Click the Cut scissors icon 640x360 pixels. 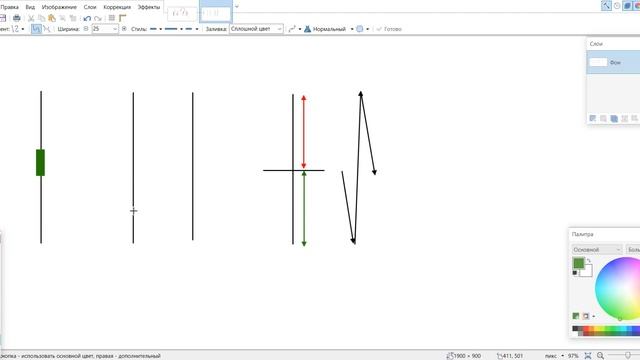pos(31,18)
